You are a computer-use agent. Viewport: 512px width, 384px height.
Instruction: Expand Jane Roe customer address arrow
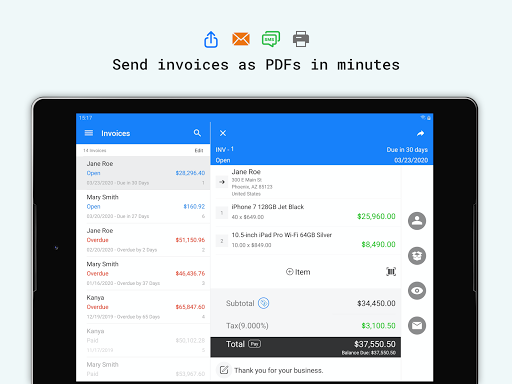[222, 182]
